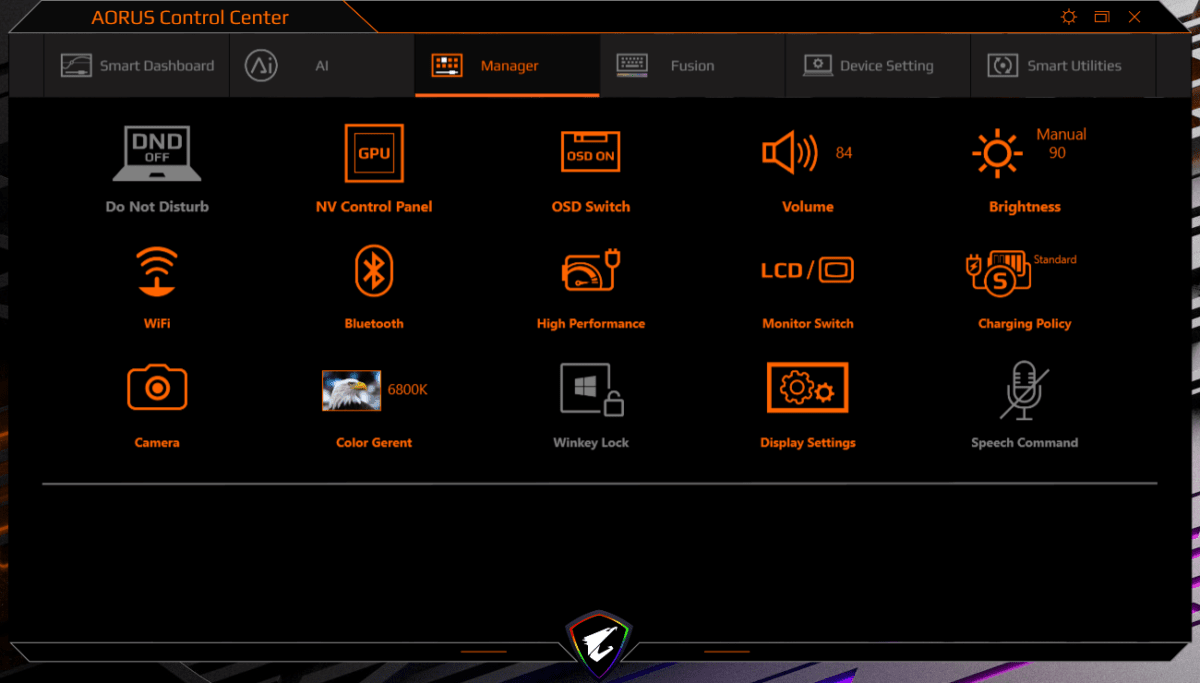Click the Monitor Switch label
1200x683 pixels.
[x=808, y=324]
